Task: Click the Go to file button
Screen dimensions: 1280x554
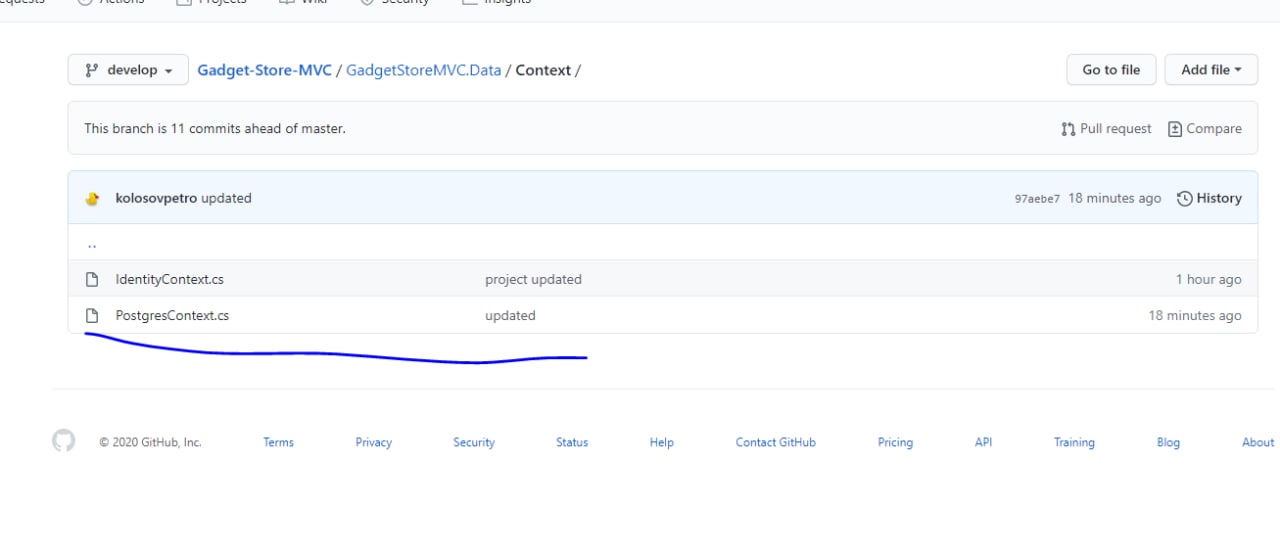Action: pyautogui.click(x=1111, y=70)
